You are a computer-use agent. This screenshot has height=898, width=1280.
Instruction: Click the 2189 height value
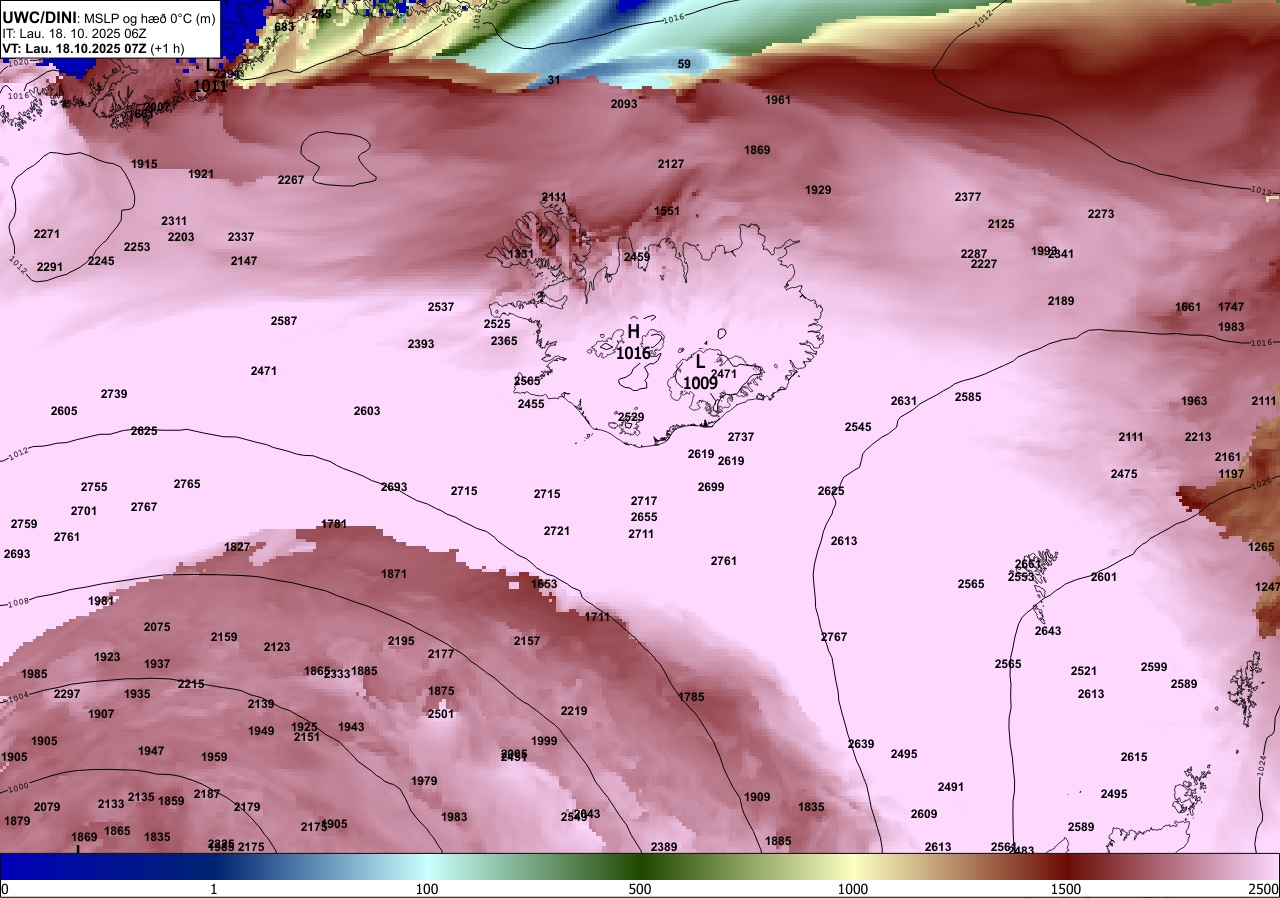coord(1061,301)
